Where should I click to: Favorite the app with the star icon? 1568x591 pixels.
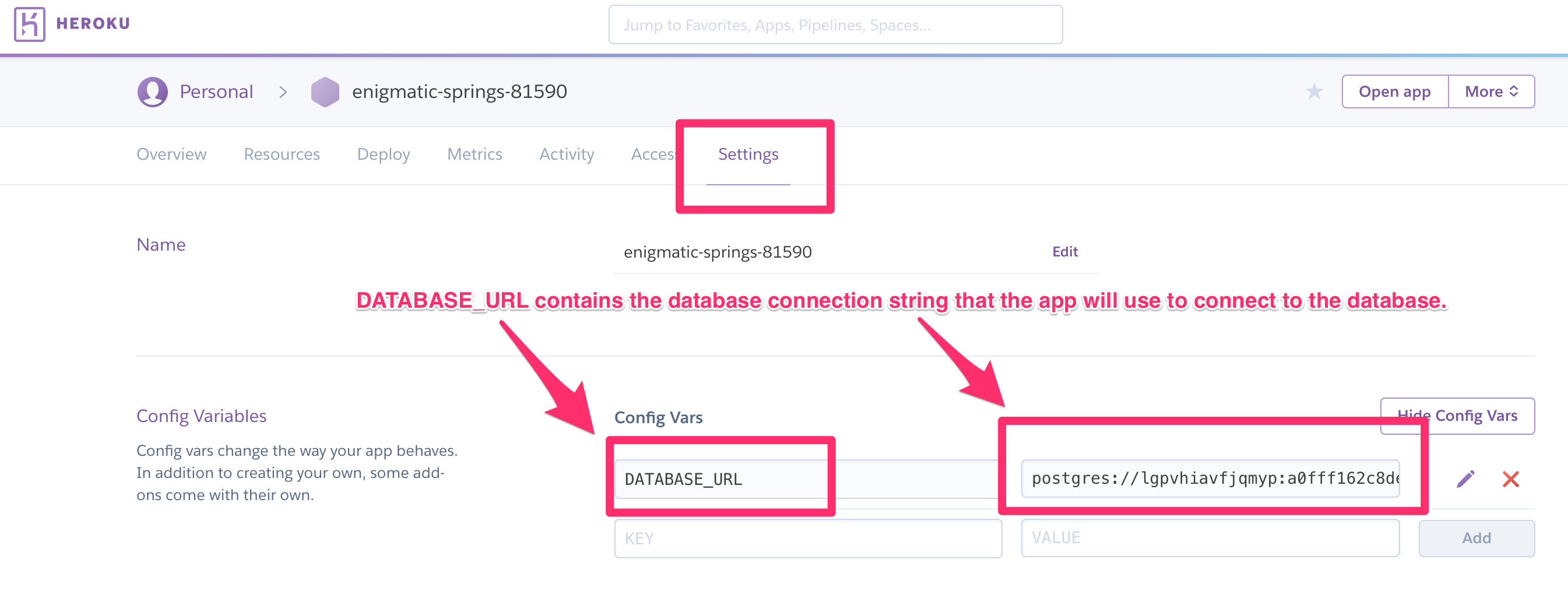pyautogui.click(x=1314, y=92)
